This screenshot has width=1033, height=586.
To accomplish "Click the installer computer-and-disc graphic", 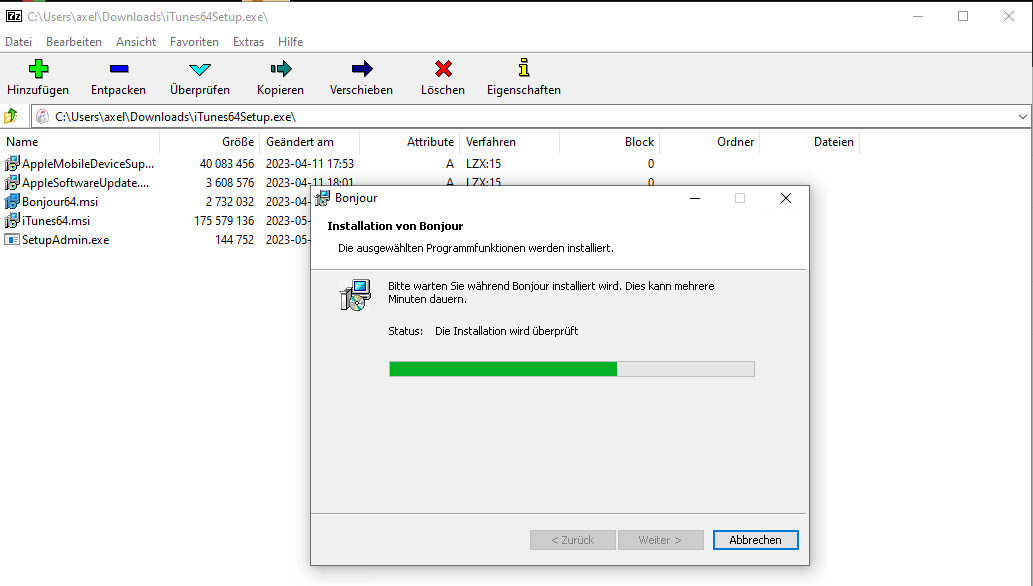I will click(x=356, y=295).
